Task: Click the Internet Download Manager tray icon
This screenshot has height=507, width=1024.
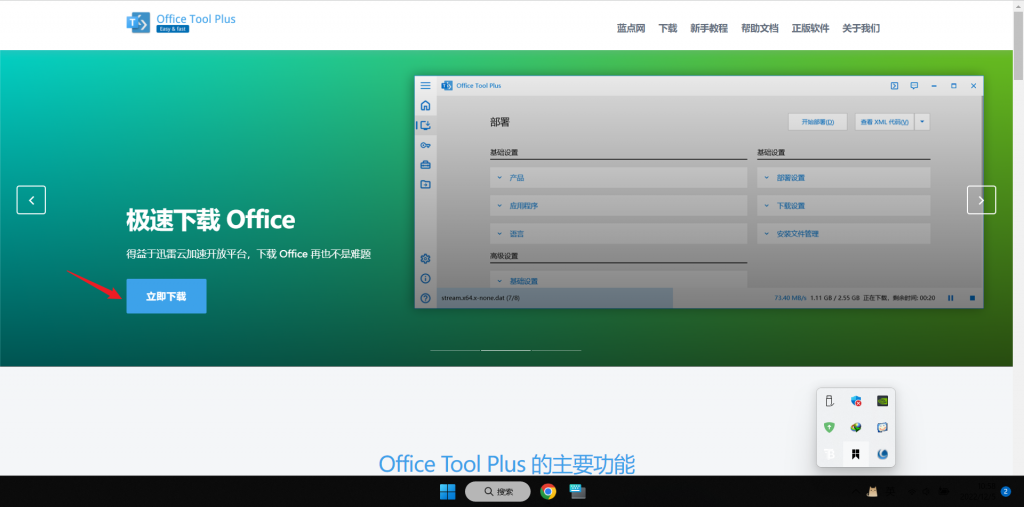Action: 856,427
